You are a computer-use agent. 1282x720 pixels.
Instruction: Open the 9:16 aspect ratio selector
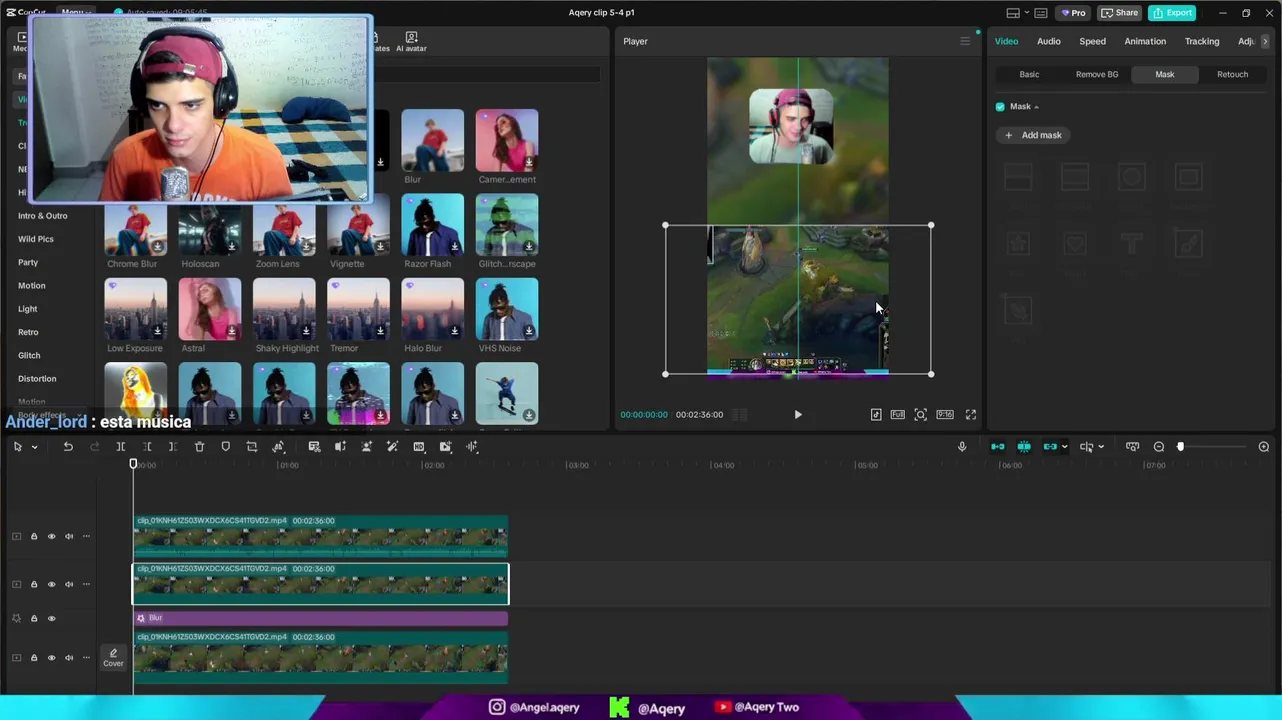(945, 414)
